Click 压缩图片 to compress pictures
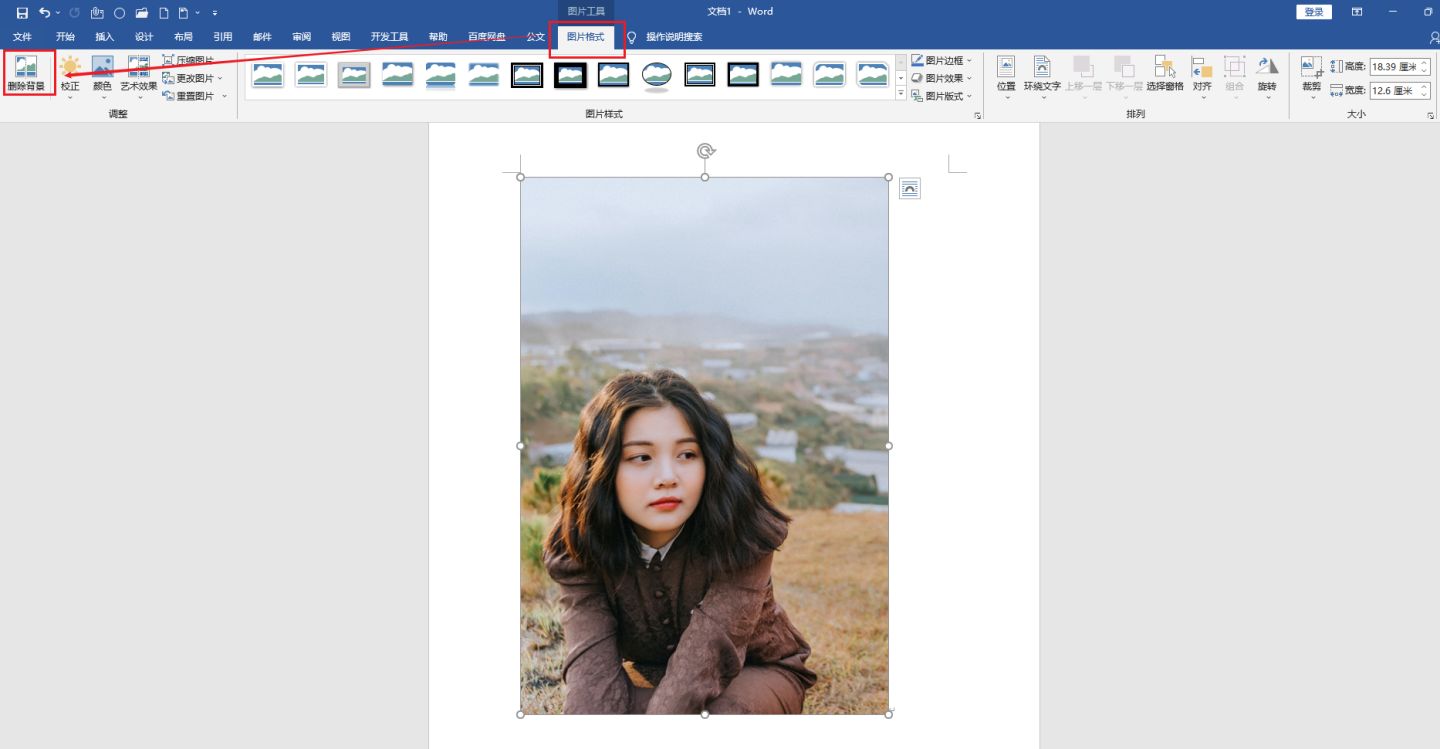Viewport: 1440px width, 749px height. coord(188,60)
